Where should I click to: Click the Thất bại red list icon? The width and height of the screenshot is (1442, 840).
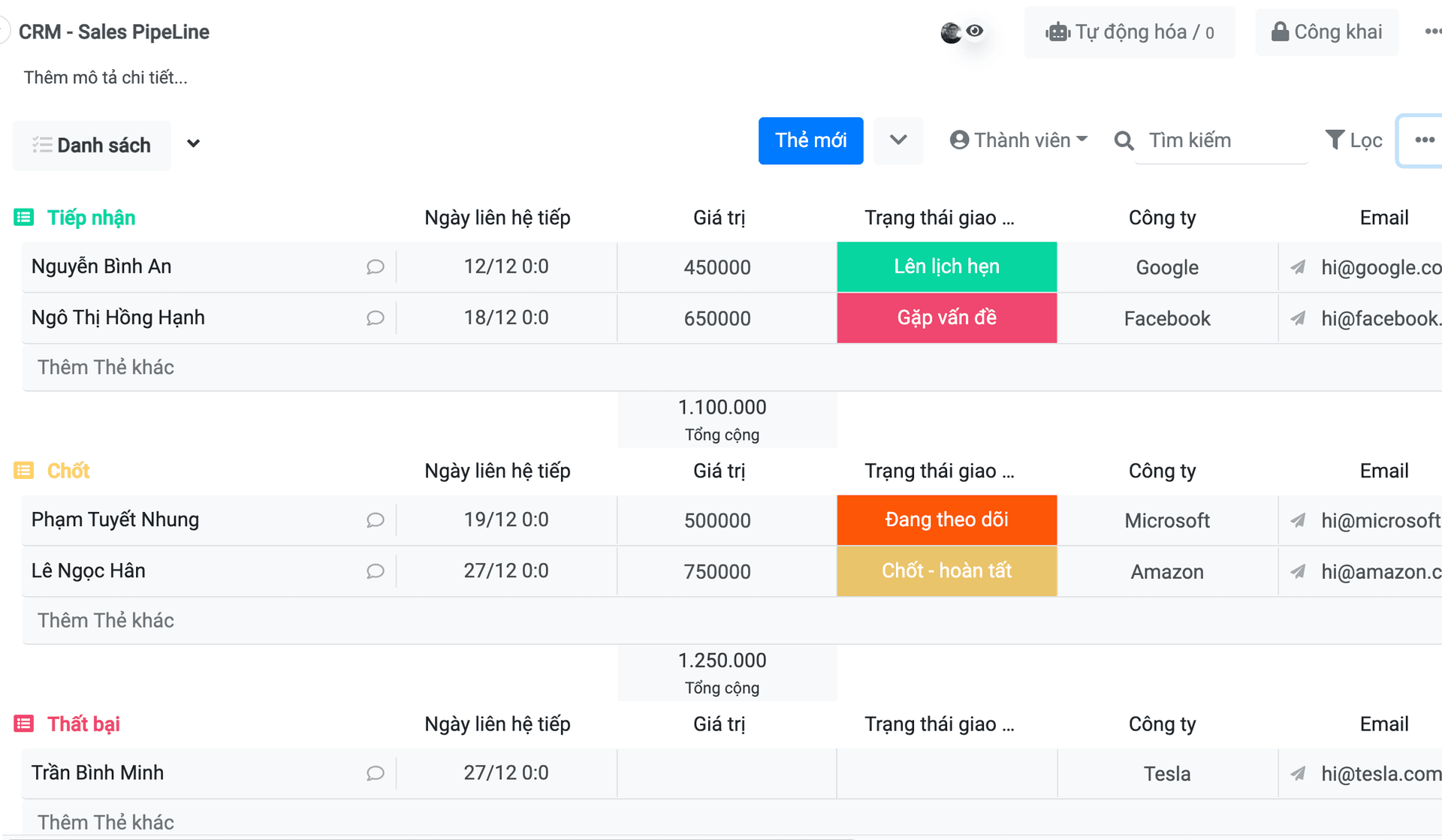click(x=23, y=724)
